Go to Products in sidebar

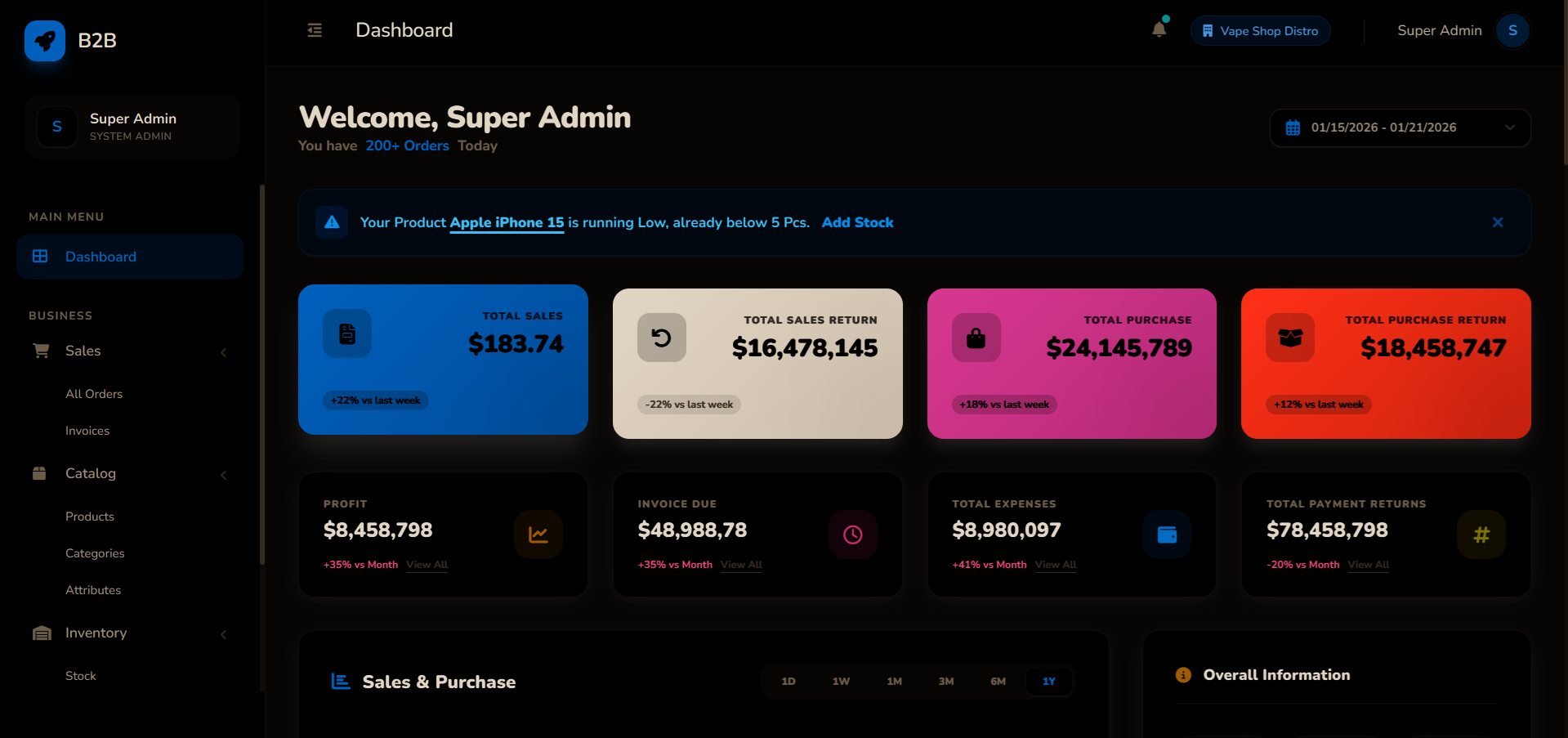tap(90, 517)
